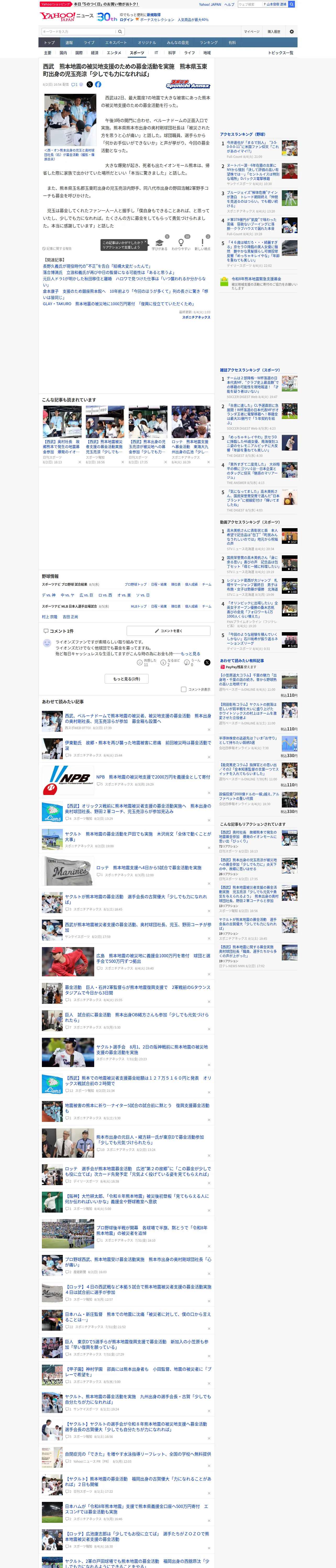Open the 有料 tab
Viewport: 336px width, 1568px height.
(x=232, y=43)
